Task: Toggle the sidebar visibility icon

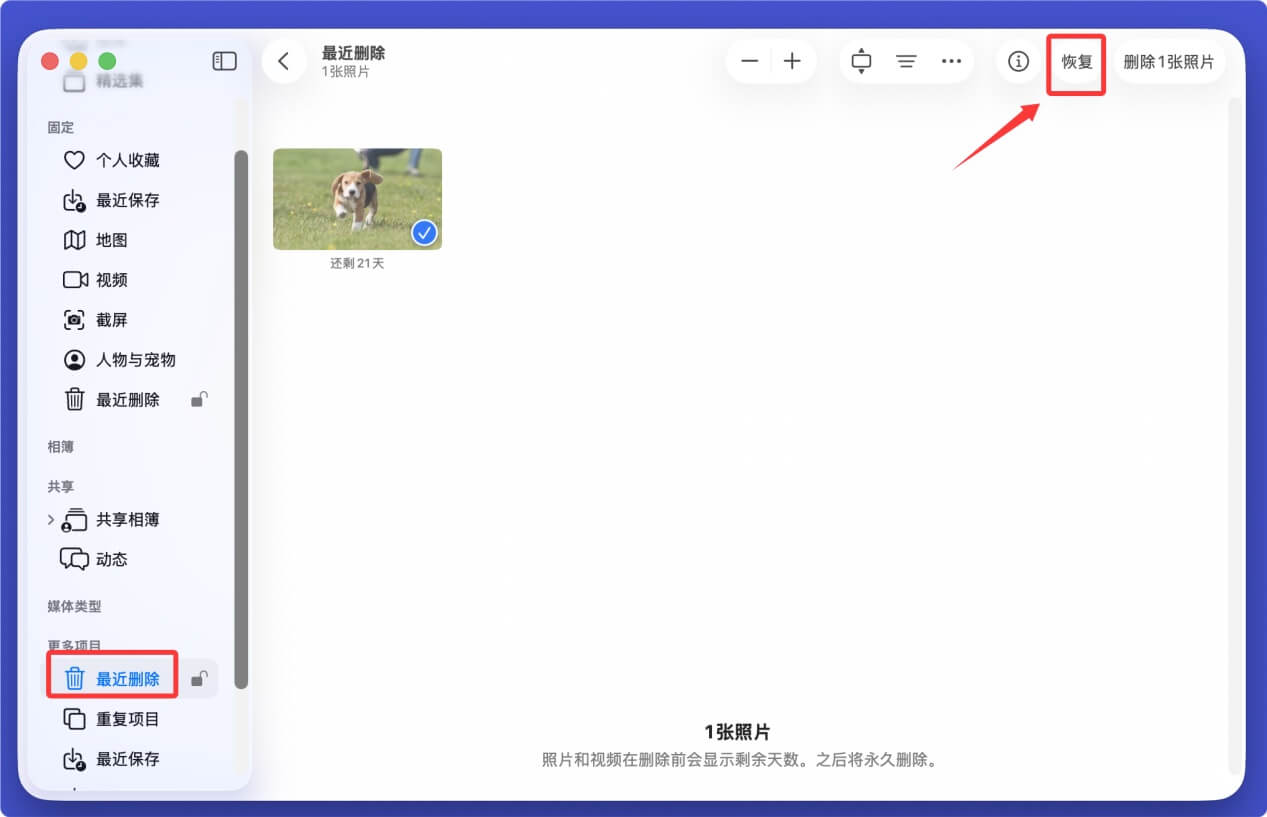Action: tap(224, 61)
